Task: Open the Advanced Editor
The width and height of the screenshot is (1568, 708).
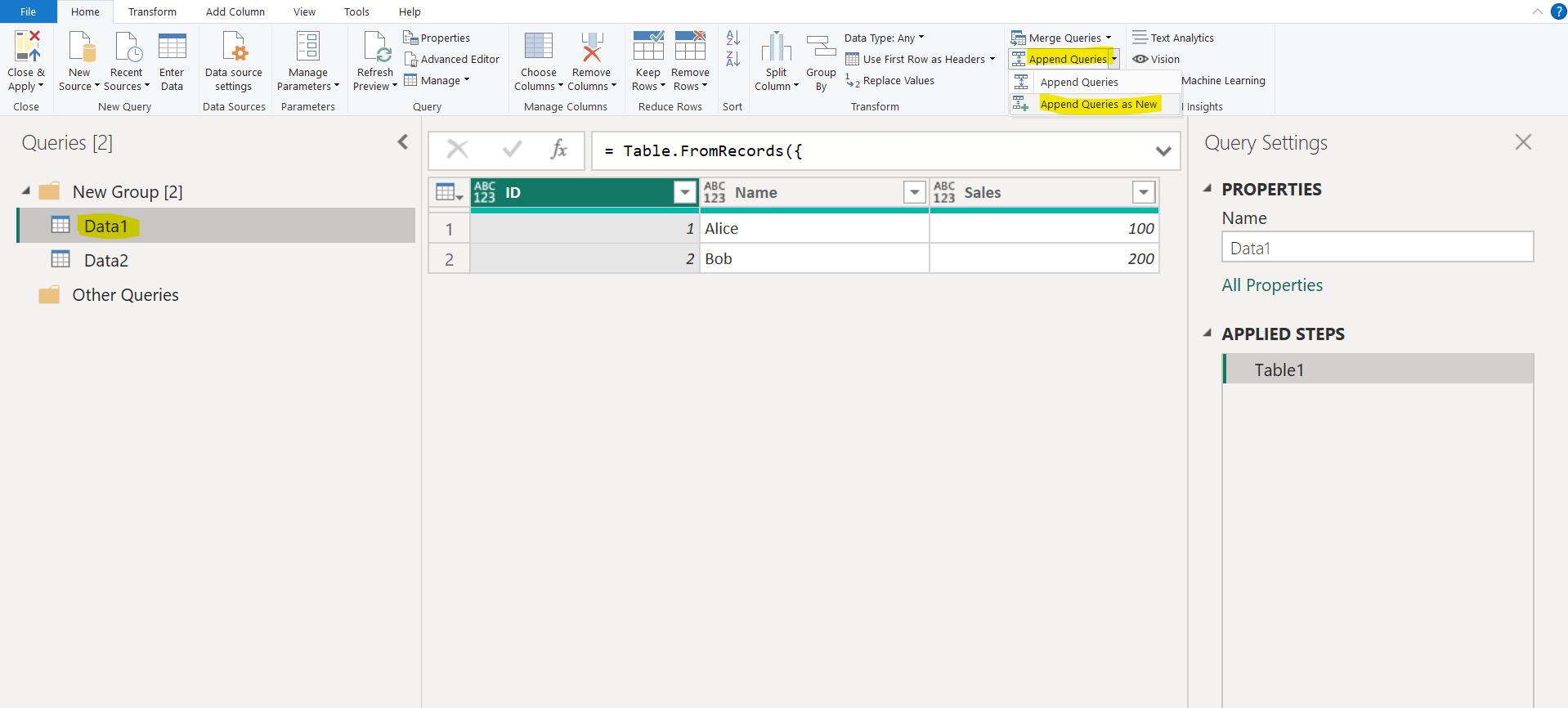Action: click(451, 60)
